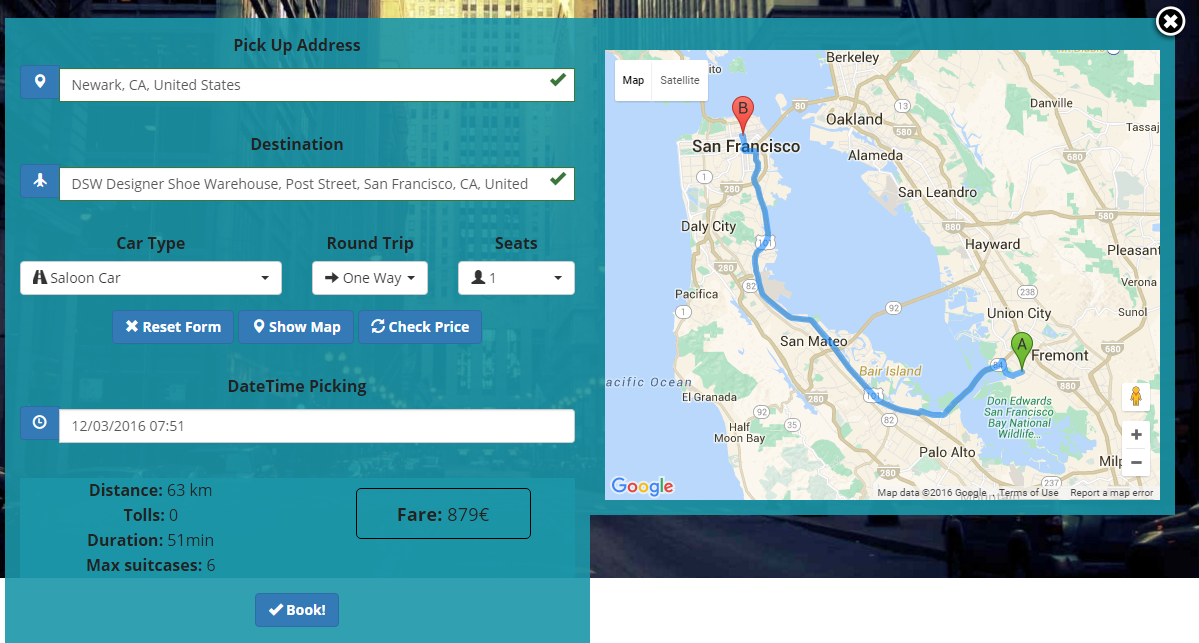This screenshot has height=643, width=1199.
Task: Click the Alameda label on map
Action: [876, 155]
